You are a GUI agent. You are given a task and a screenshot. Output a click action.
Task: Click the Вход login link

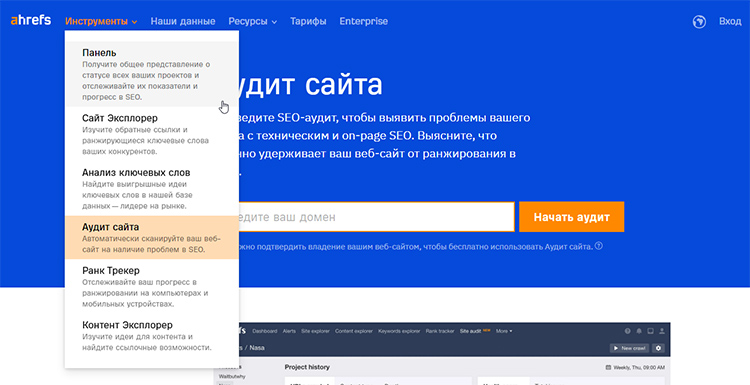coord(730,22)
